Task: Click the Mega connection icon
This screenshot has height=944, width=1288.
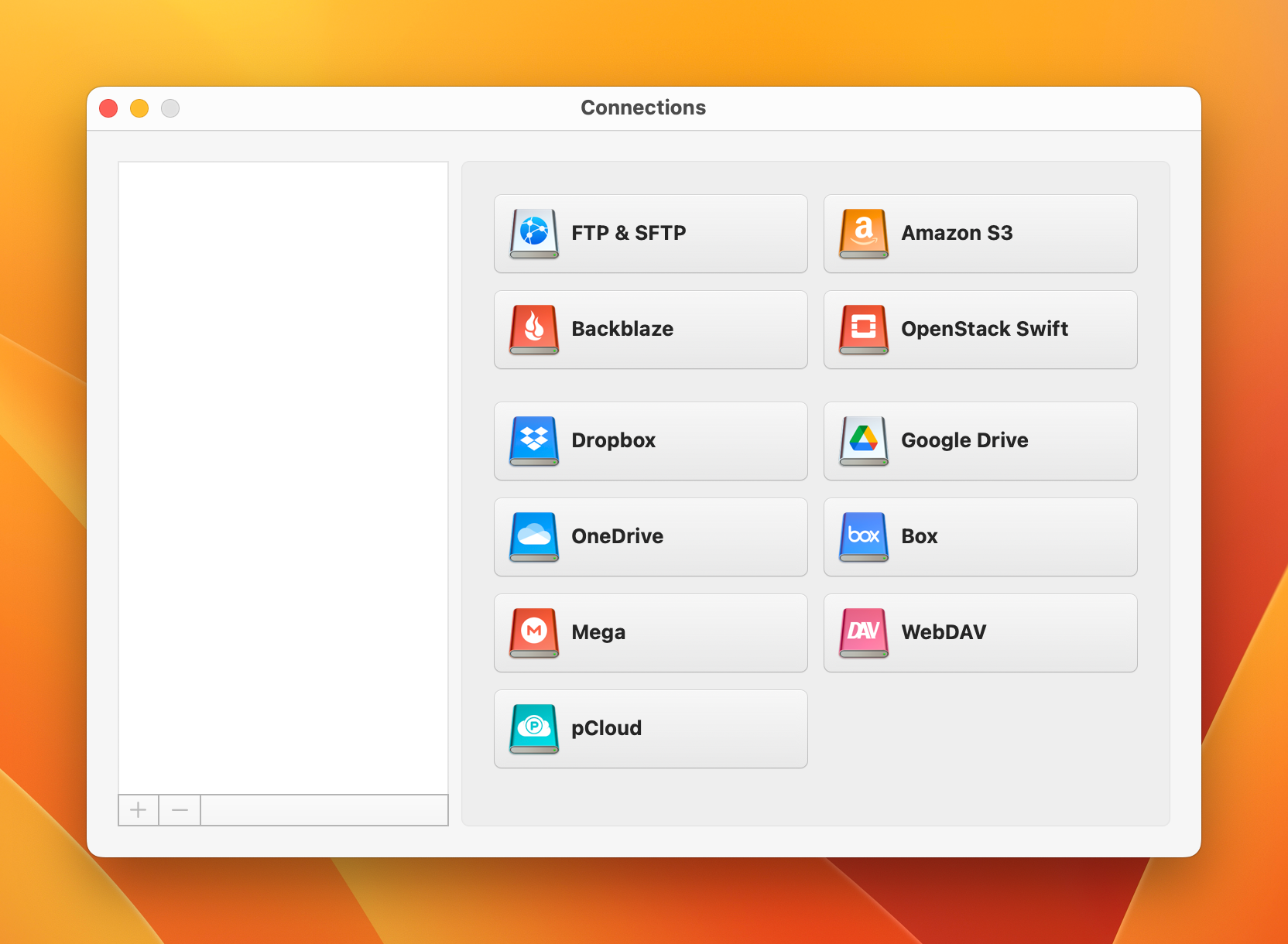Action: point(533,632)
